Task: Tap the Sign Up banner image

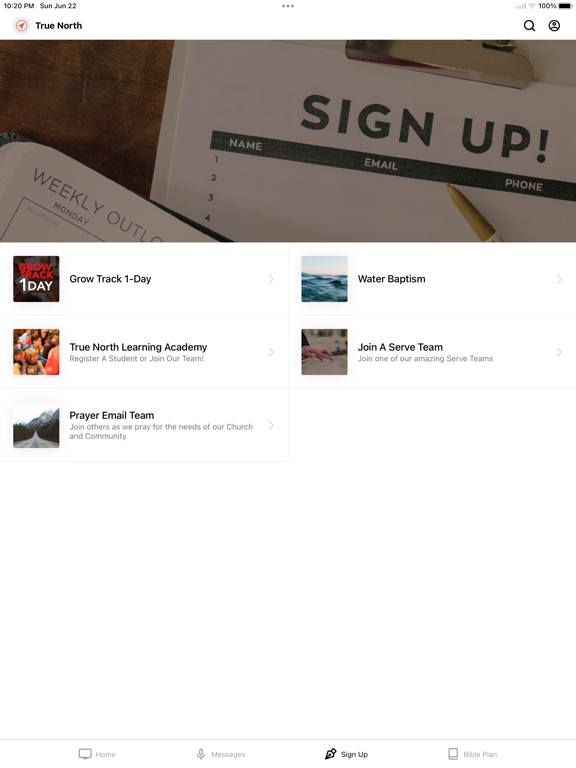Action: tap(288, 141)
